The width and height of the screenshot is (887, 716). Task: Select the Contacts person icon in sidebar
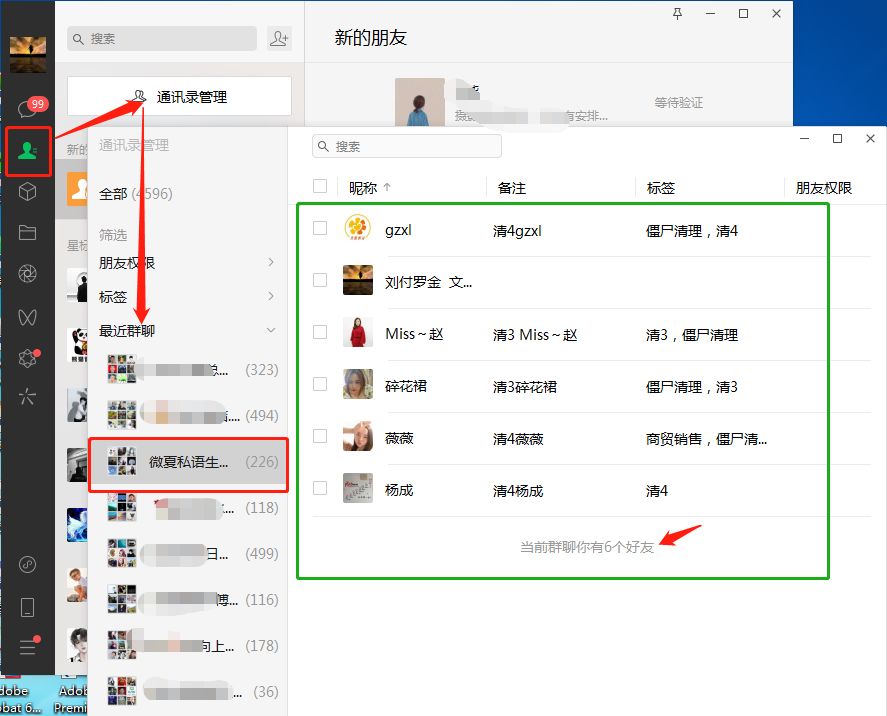28,152
